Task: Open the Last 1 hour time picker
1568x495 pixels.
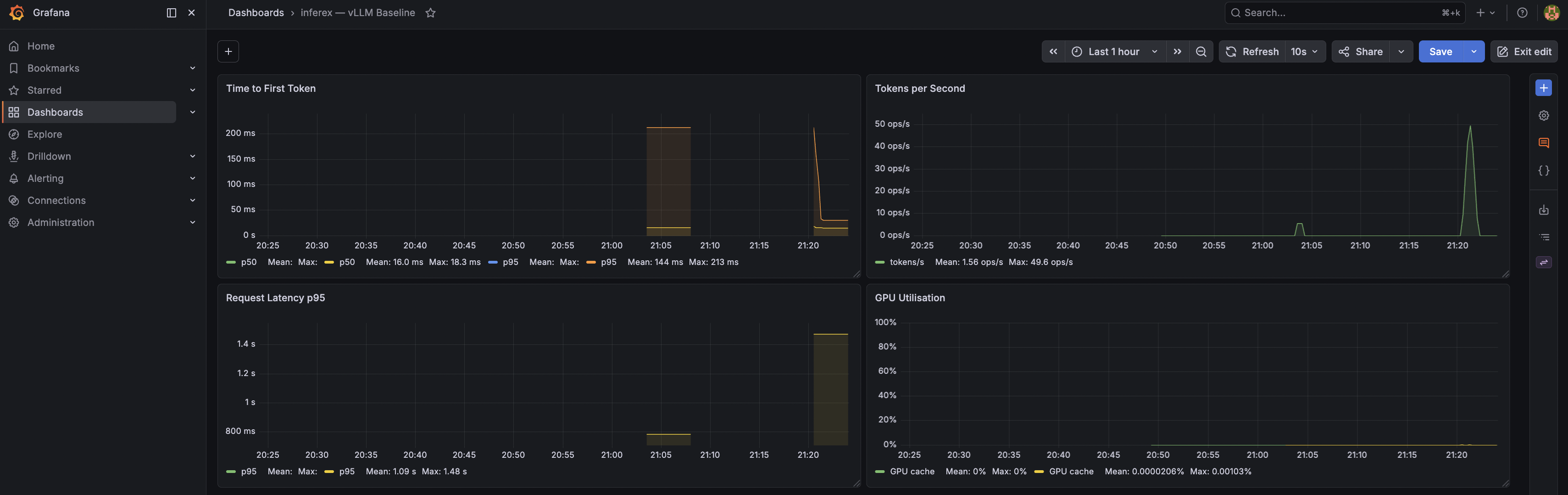Action: (x=1114, y=52)
